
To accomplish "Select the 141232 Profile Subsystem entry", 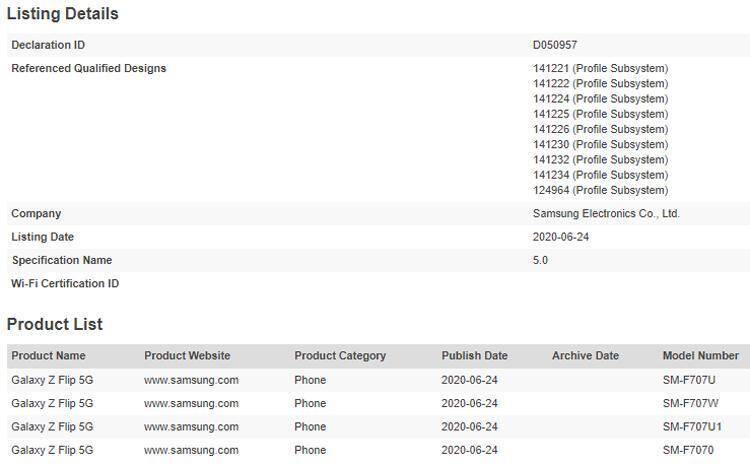I will [x=600, y=160].
